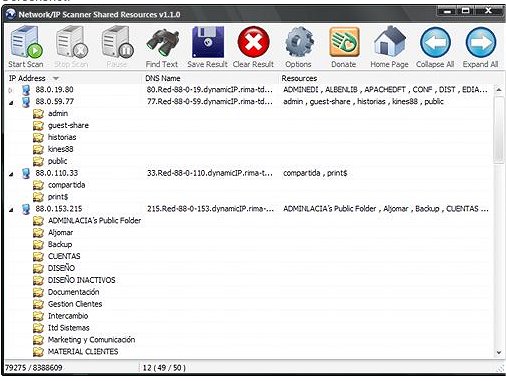Collapse the 88.0.110.33 host node
Viewport: 506px width, 381px height.
(x=11, y=173)
